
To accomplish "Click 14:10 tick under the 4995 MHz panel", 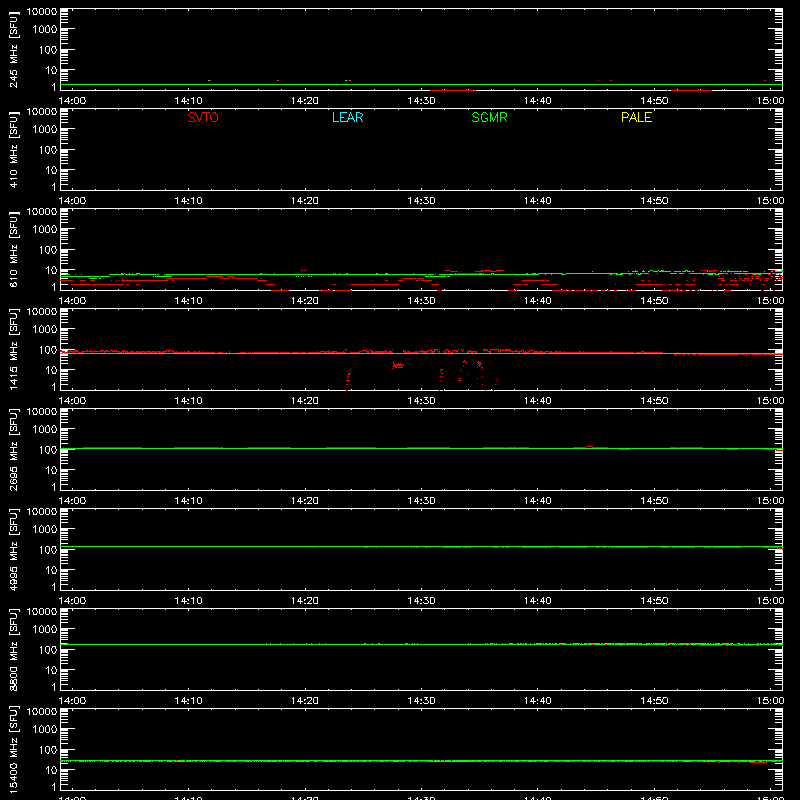I will (188, 601).
